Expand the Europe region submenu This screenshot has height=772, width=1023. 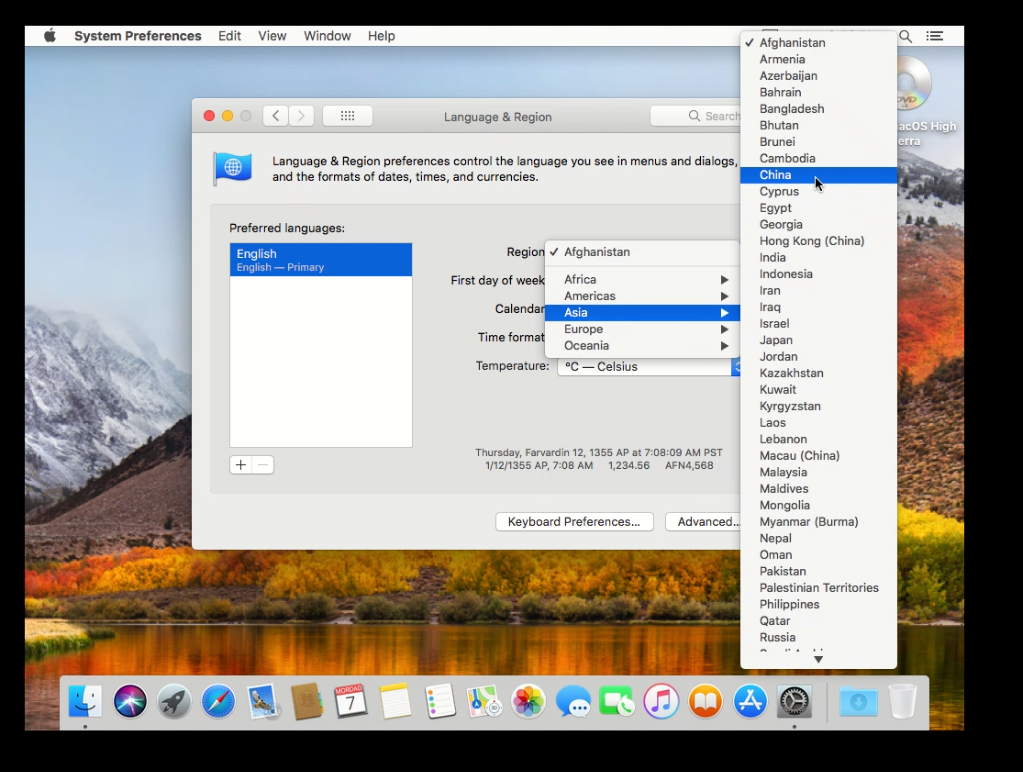click(x=642, y=329)
